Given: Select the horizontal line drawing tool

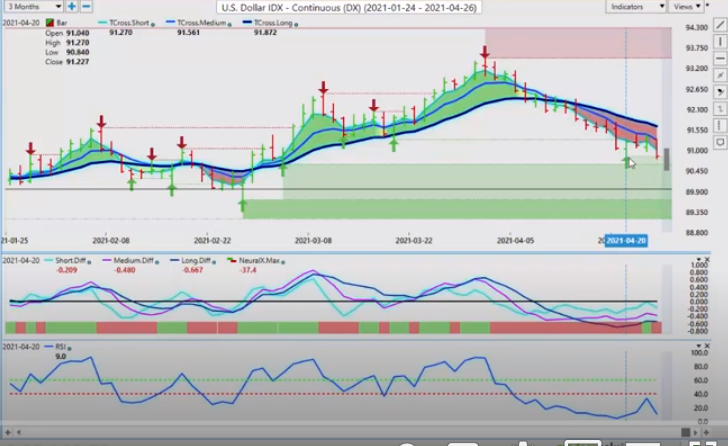Looking at the screenshot, I should 720,58.
